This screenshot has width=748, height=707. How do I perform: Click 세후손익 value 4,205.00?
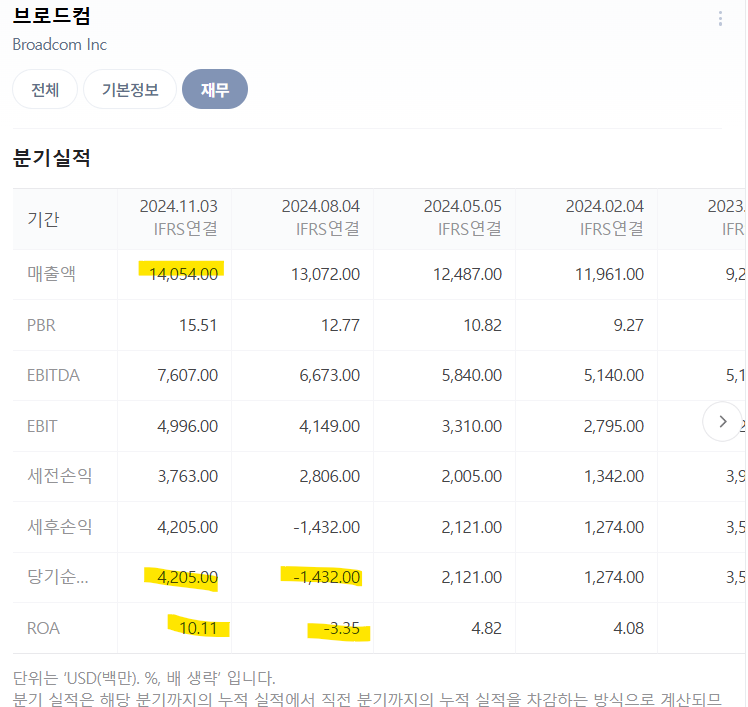[x=187, y=527]
